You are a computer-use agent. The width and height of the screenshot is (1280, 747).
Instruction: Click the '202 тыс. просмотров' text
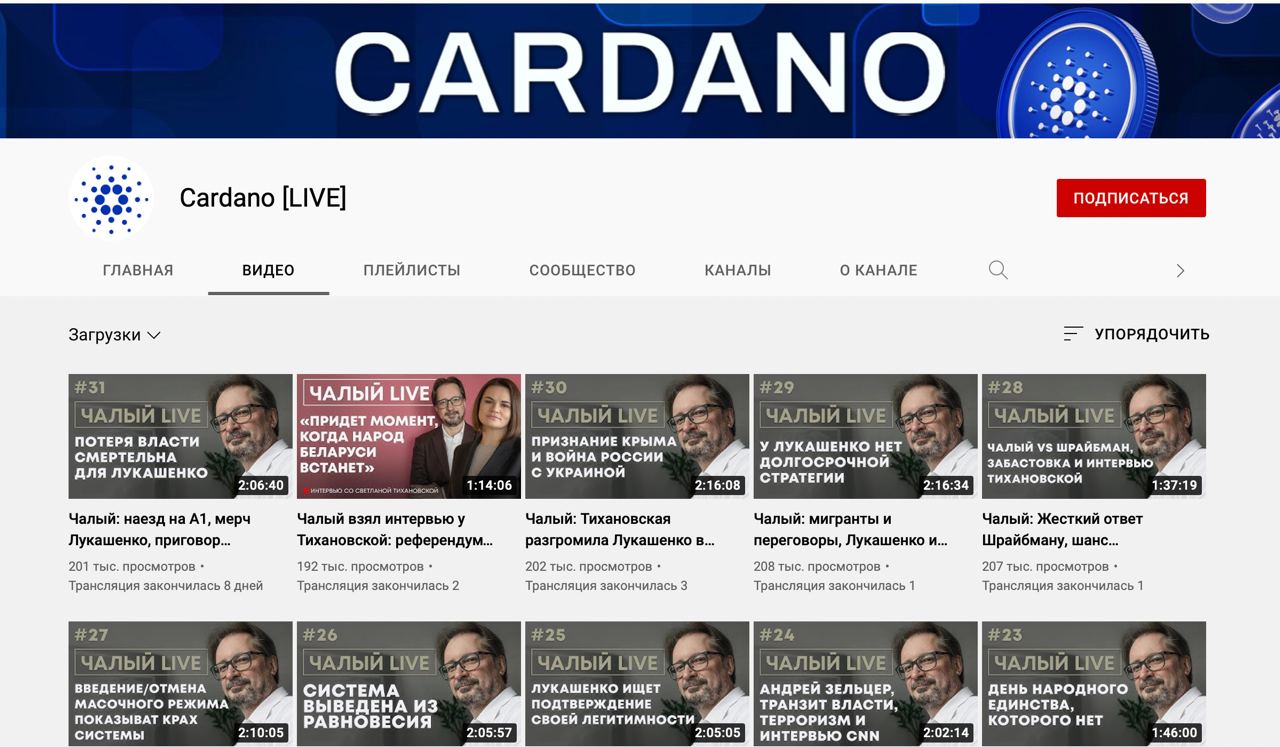(588, 566)
